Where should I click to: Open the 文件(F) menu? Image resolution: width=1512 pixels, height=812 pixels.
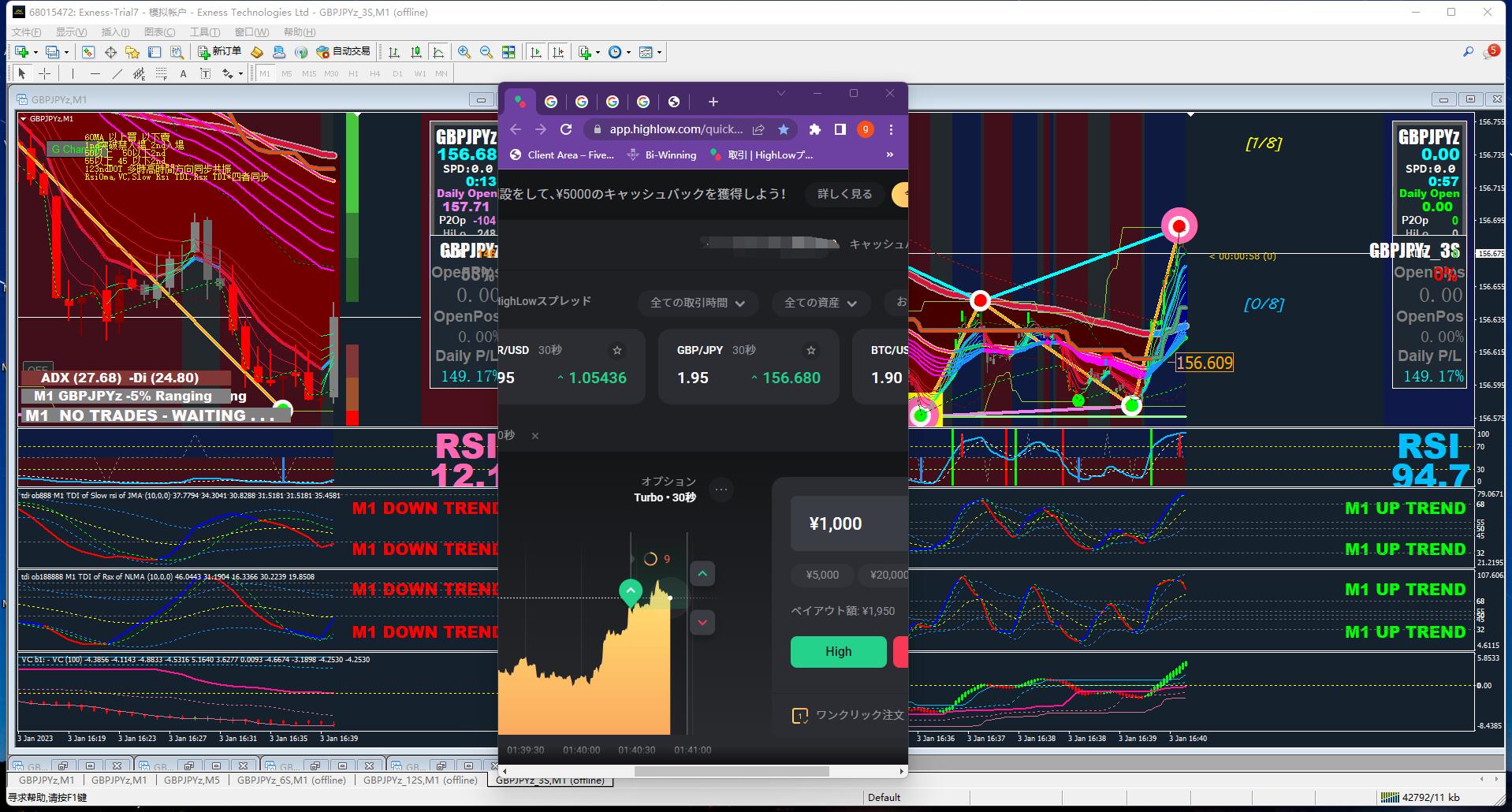(x=27, y=32)
